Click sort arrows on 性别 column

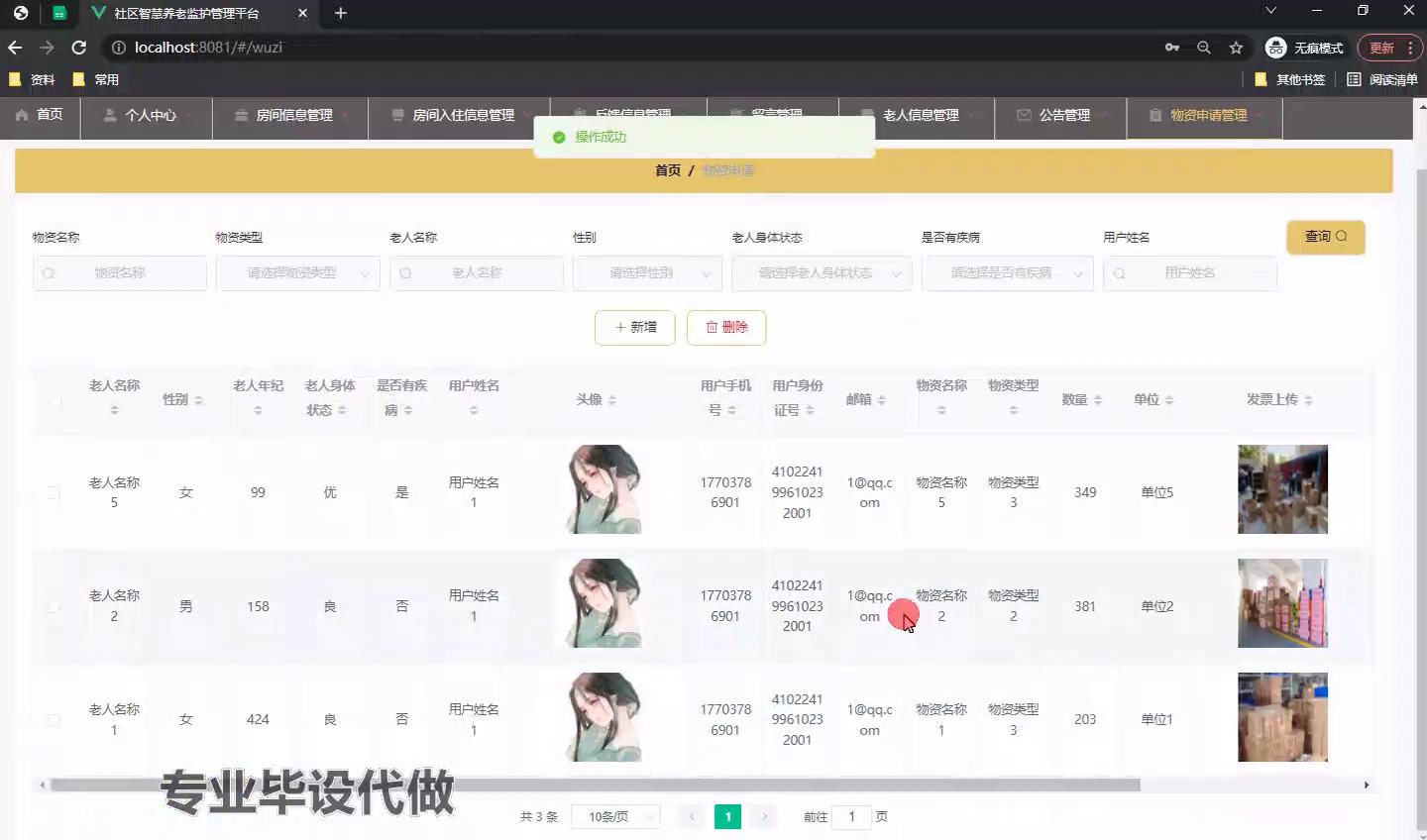pos(198,400)
